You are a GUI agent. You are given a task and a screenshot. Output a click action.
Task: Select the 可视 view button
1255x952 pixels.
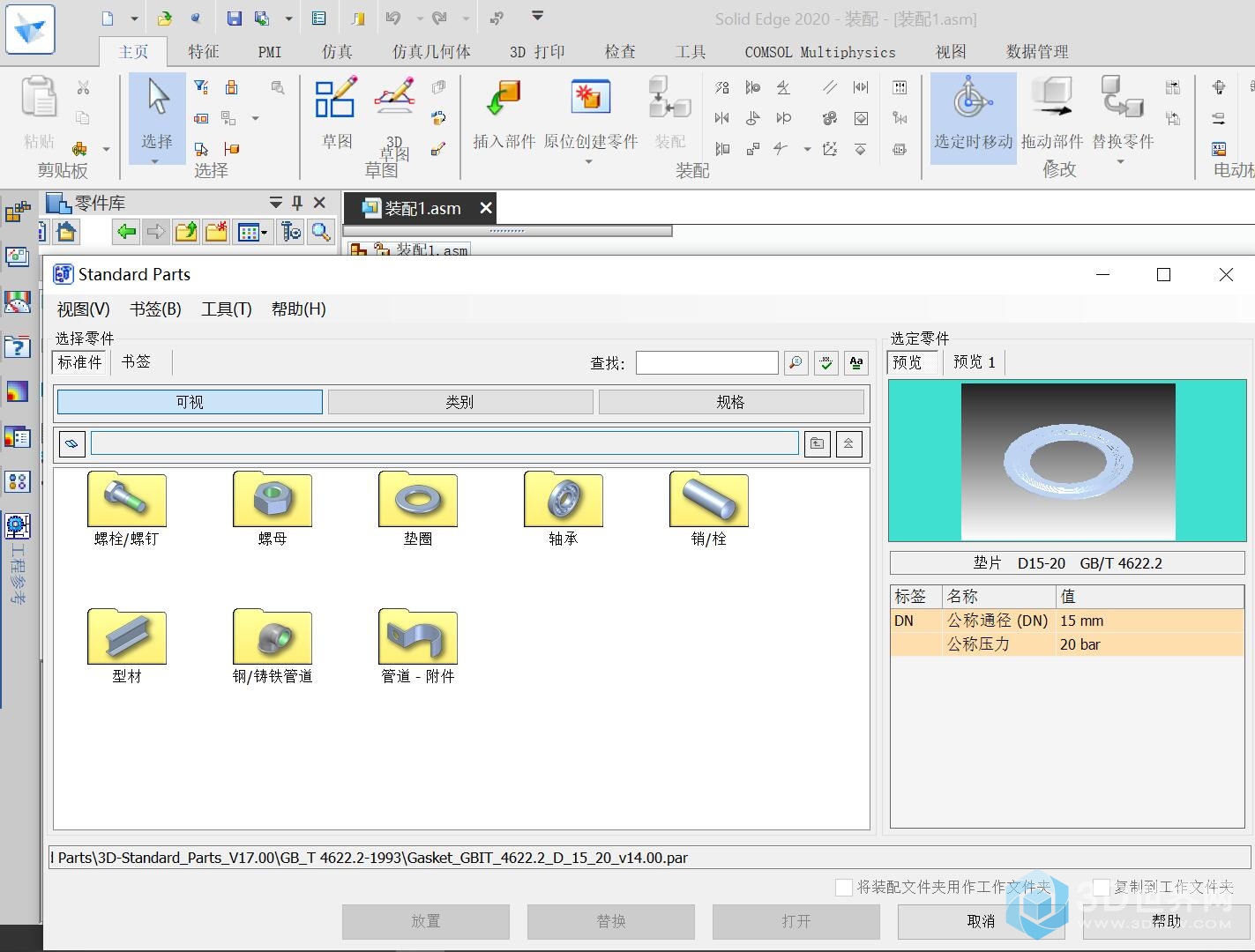tap(190, 402)
